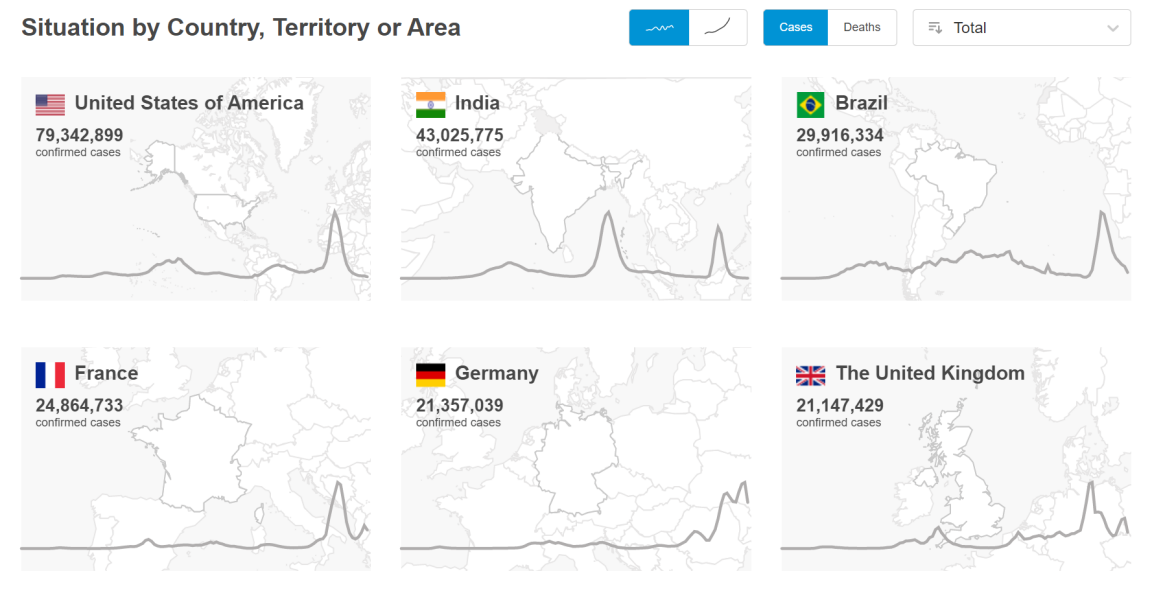Screen dimensions: 1163x602
Task: Click the France flag icon
Action: 50,375
